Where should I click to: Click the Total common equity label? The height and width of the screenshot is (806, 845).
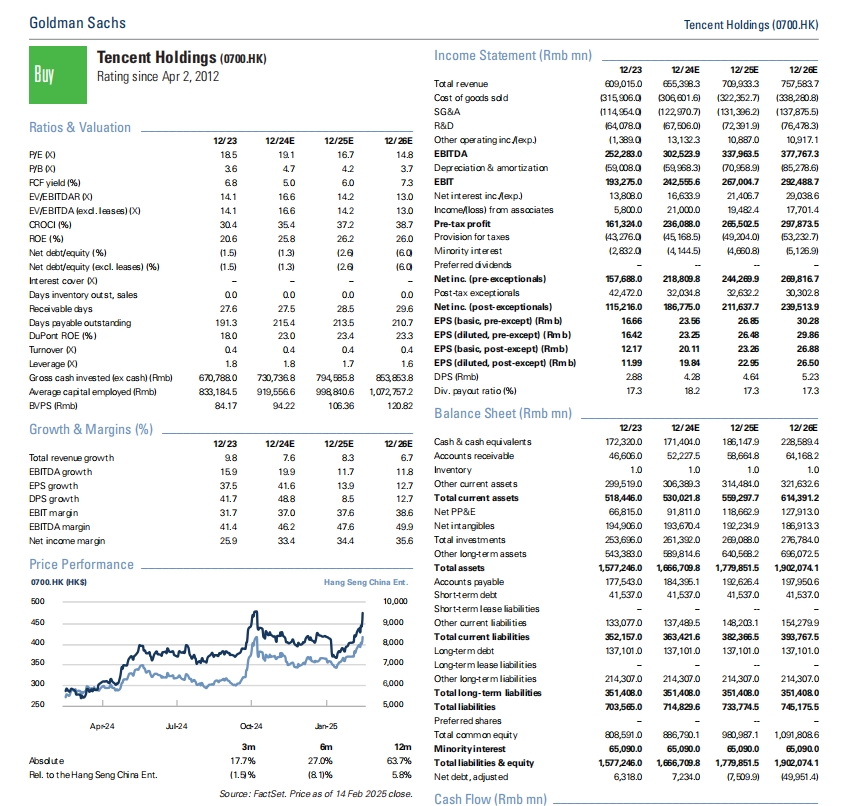pos(476,735)
